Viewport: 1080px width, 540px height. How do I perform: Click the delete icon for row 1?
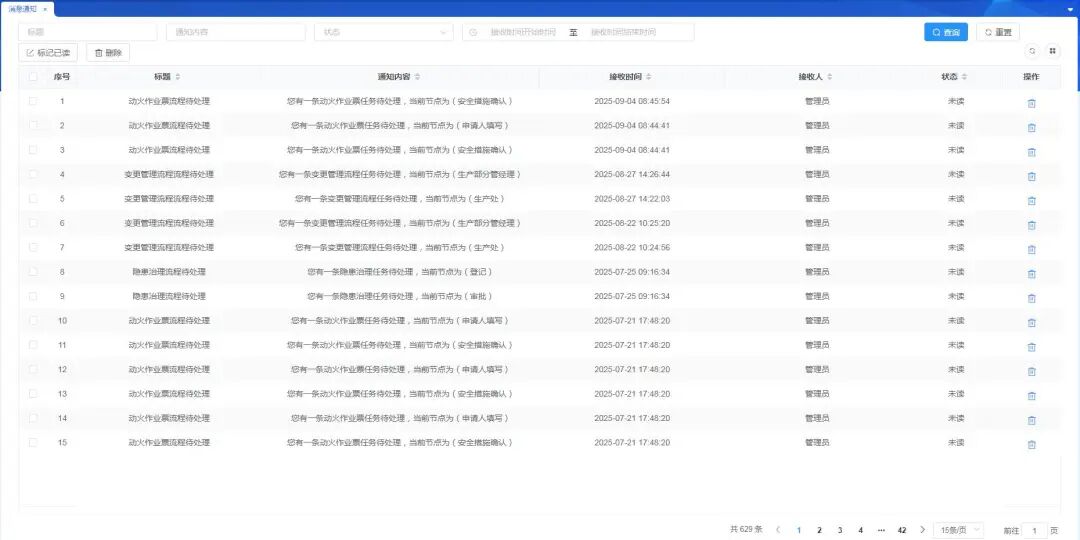(1031, 102)
